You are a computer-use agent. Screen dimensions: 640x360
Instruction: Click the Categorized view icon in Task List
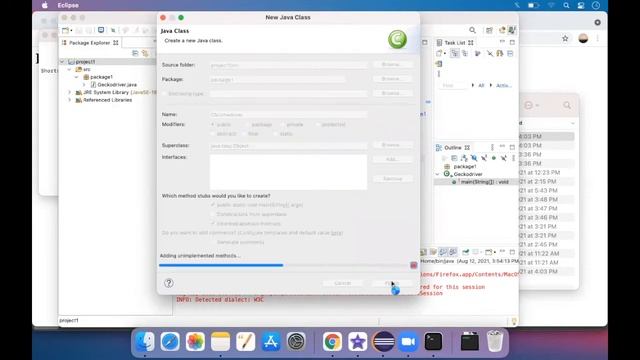(x=454, y=53)
